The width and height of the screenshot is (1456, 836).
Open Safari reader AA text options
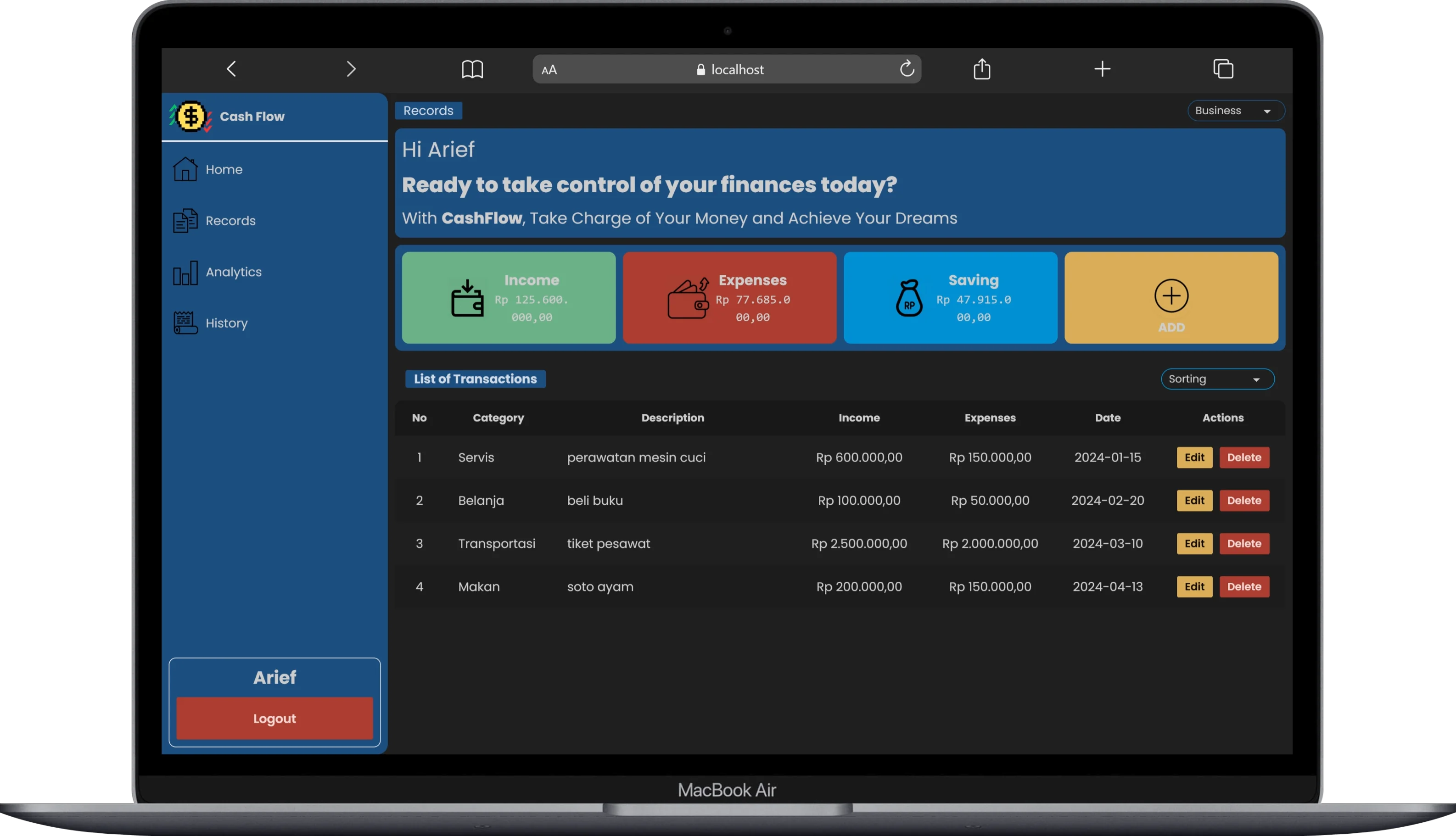click(x=549, y=70)
